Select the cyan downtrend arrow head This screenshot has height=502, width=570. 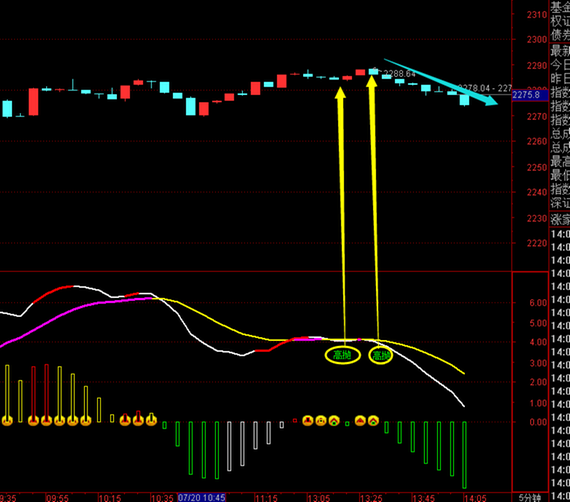tap(491, 100)
